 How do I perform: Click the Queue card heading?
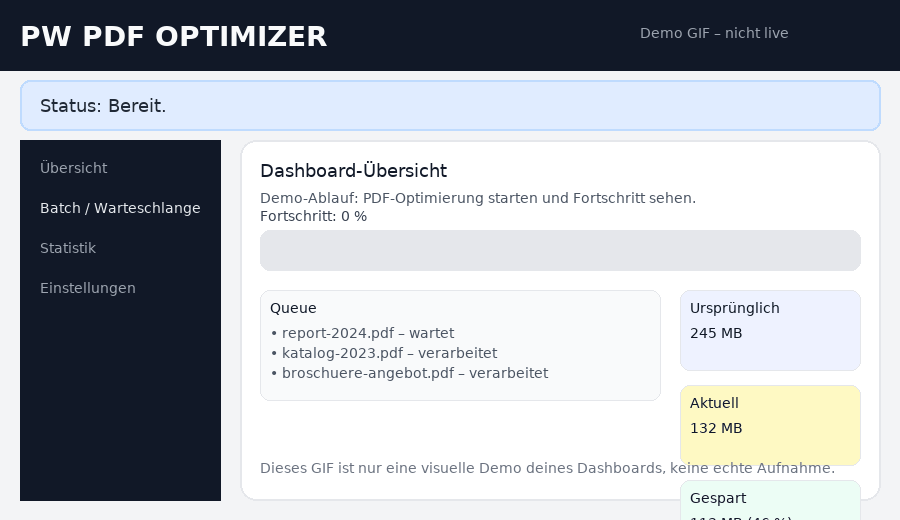point(293,308)
